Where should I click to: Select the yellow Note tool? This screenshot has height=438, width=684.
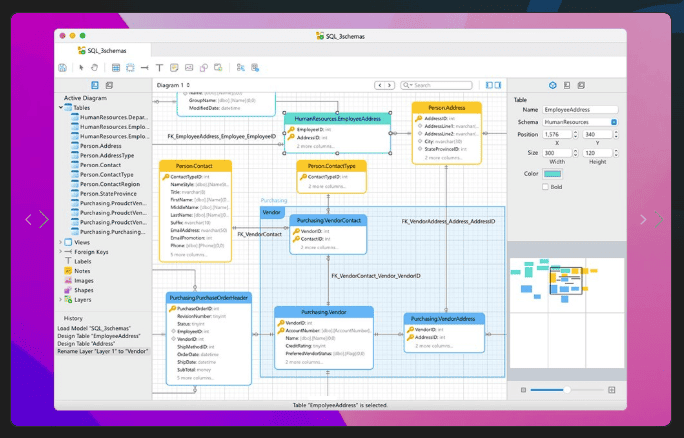tap(174, 68)
